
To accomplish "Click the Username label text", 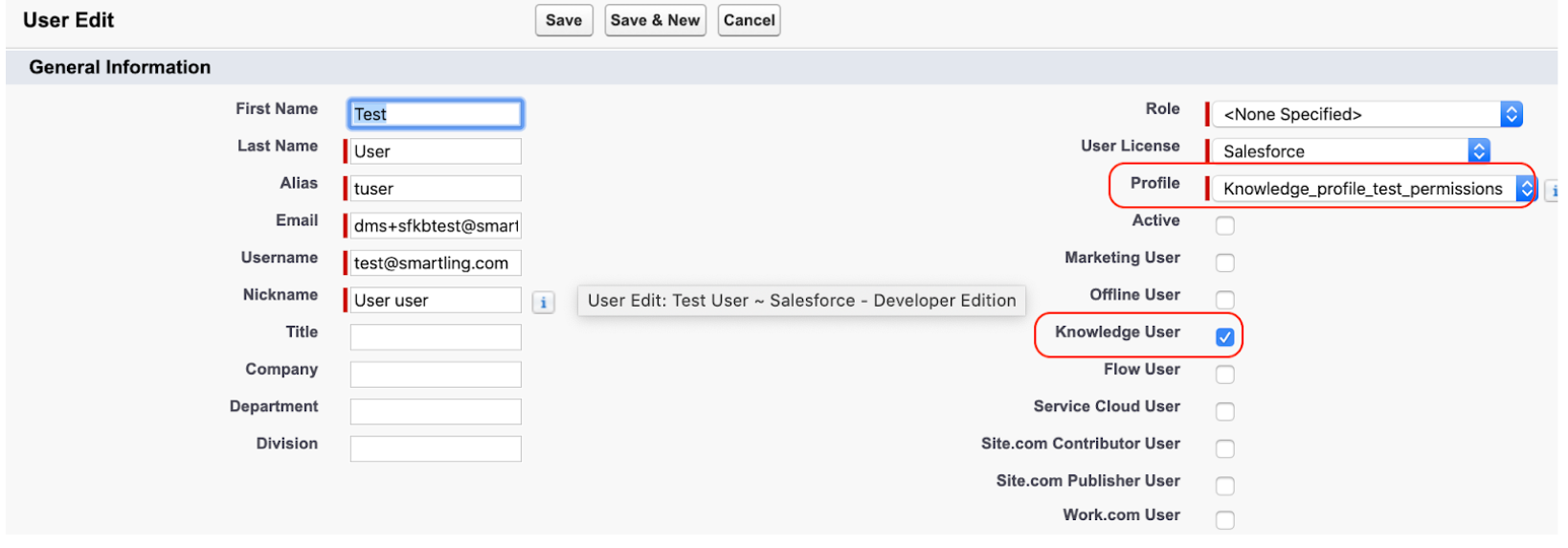I will tap(280, 258).
